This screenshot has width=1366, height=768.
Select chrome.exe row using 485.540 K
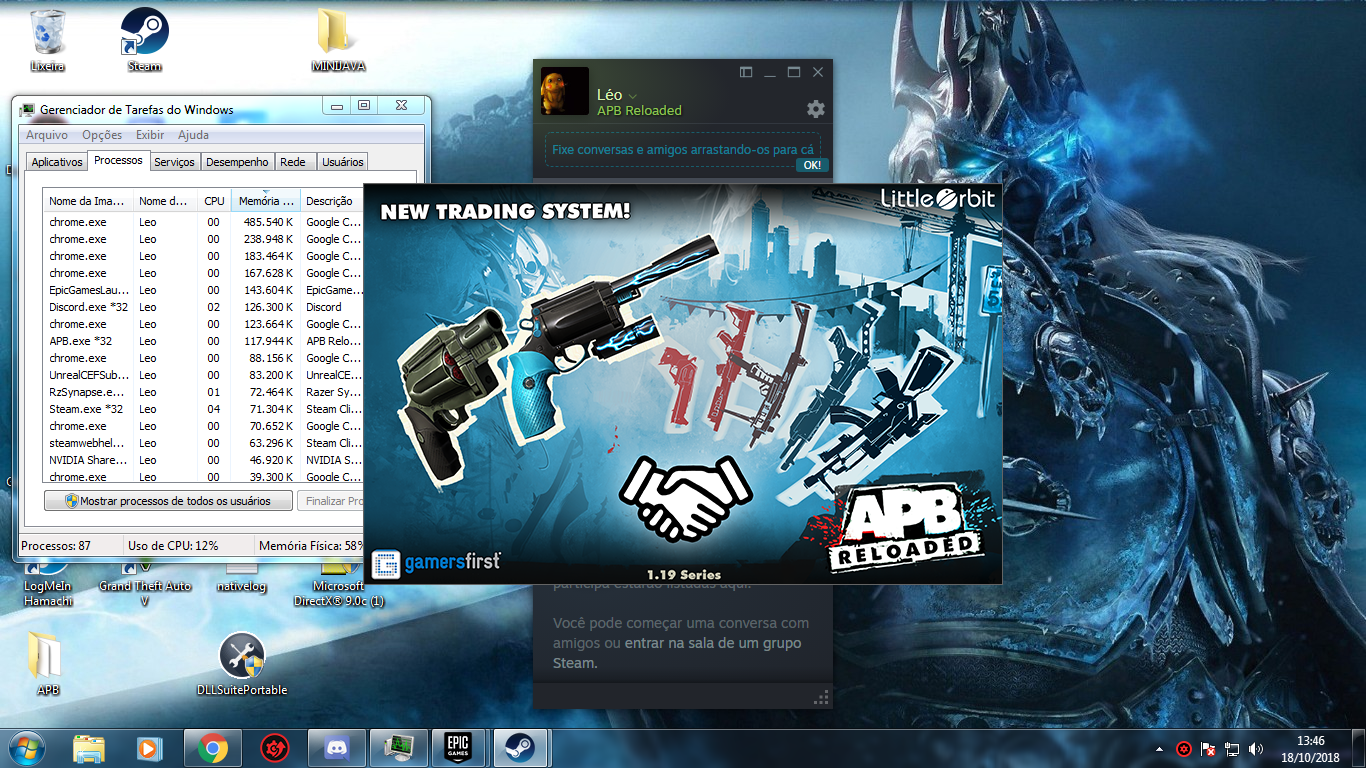(204, 222)
